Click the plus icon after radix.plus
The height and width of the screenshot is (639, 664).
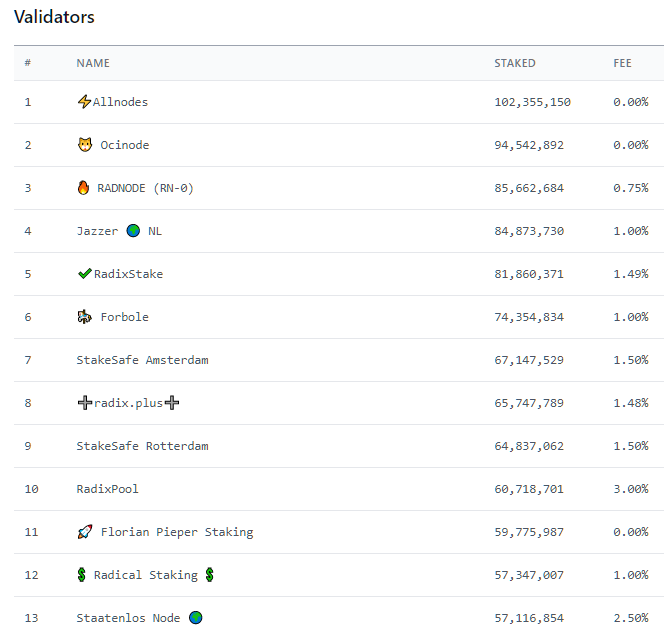(172, 403)
